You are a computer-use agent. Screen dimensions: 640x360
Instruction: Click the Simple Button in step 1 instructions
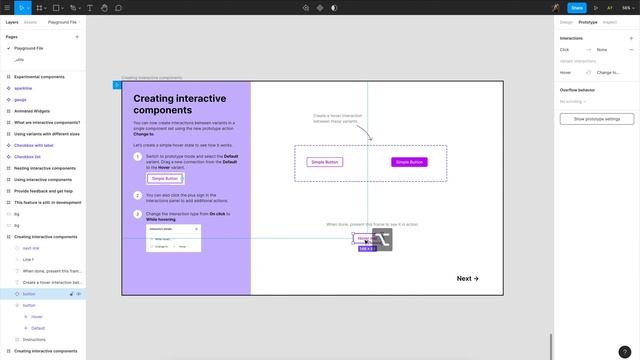click(x=165, y=178)
